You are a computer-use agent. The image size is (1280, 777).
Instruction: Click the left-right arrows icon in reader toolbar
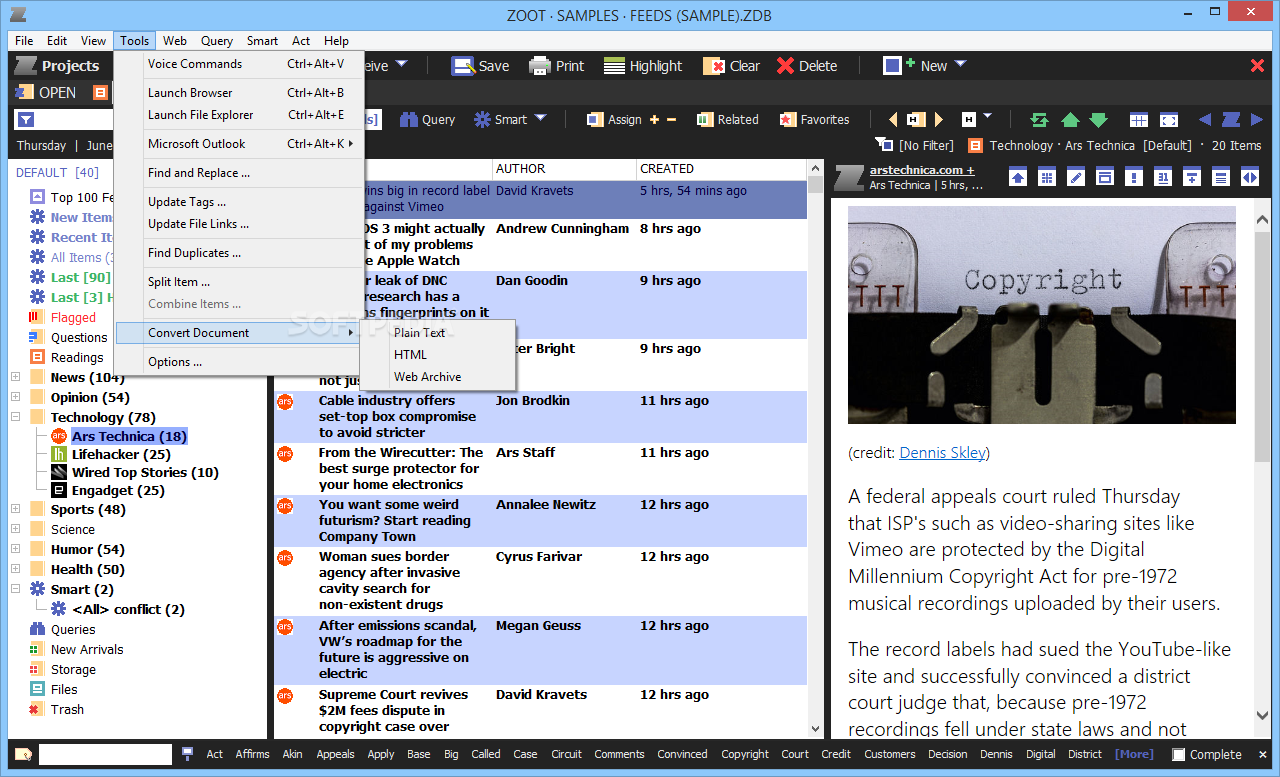(1250, 177)
